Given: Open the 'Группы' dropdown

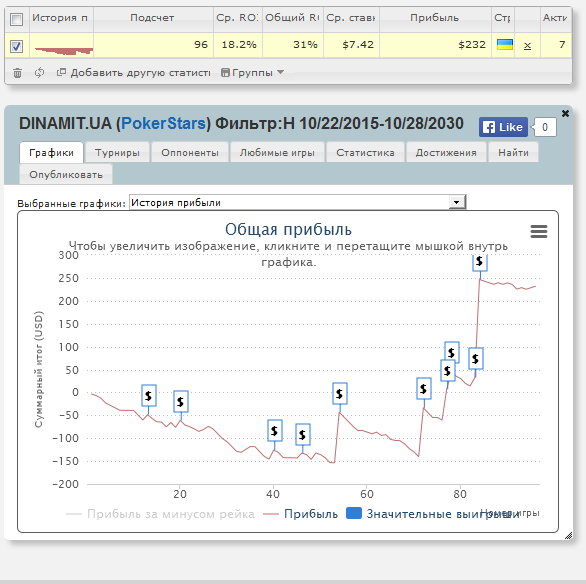Looking at the screenshot, I should (252, 72).
